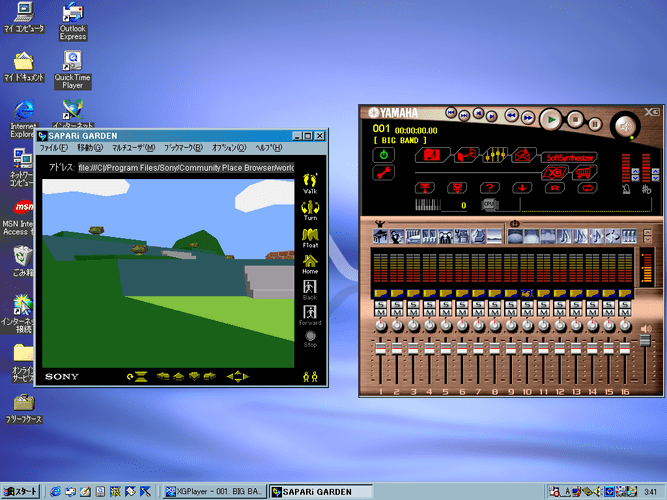
Task: Click the Walk navigation icon
Action: (310, 183)
